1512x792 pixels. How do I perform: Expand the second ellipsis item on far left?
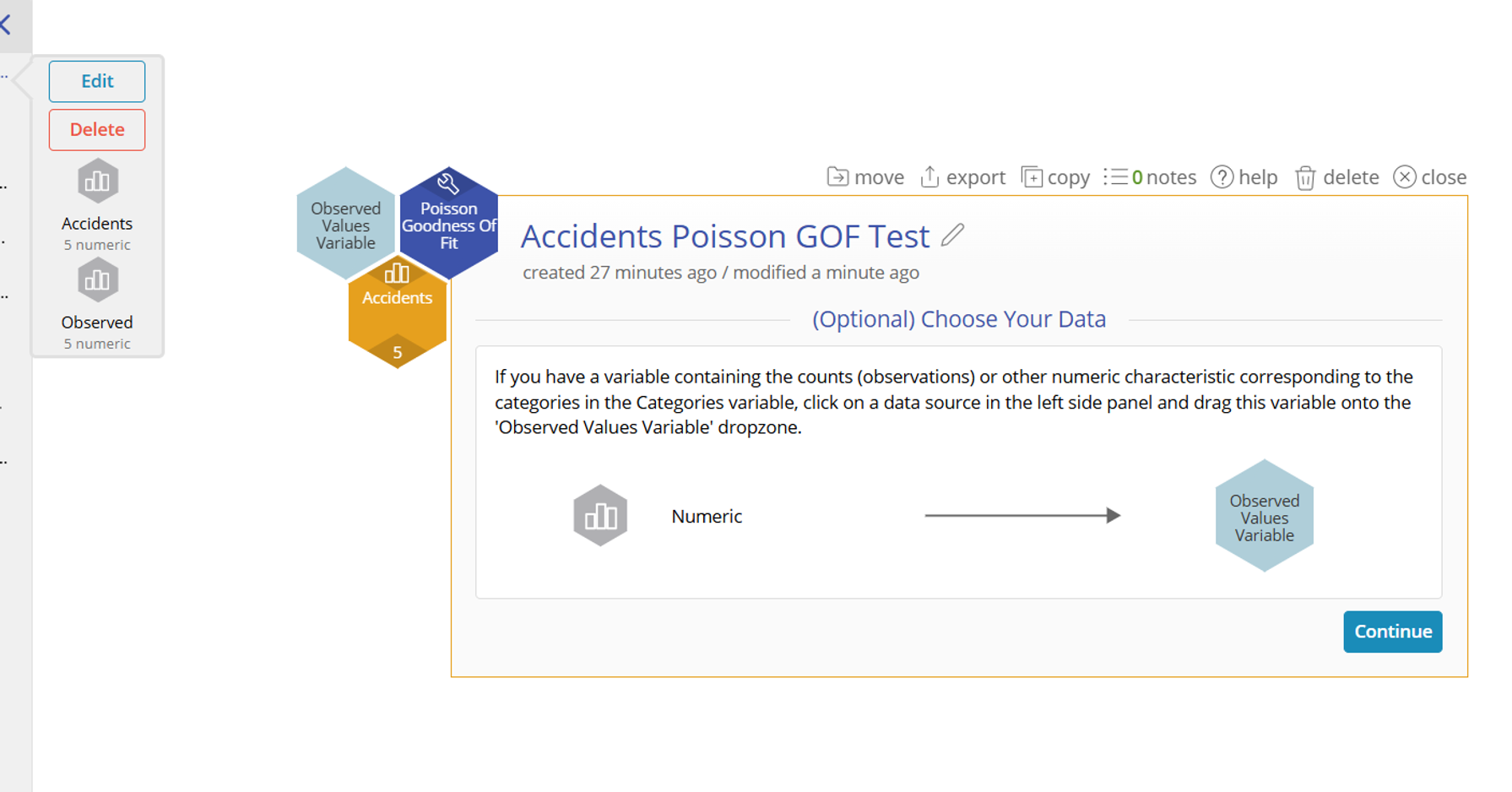[4, 186]
